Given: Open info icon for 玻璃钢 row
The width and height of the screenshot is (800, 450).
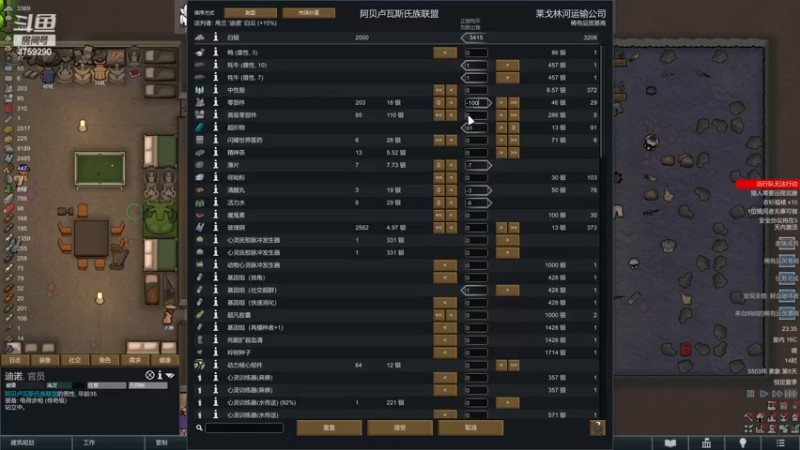Looking at the screenshot, I should [215, 228].
